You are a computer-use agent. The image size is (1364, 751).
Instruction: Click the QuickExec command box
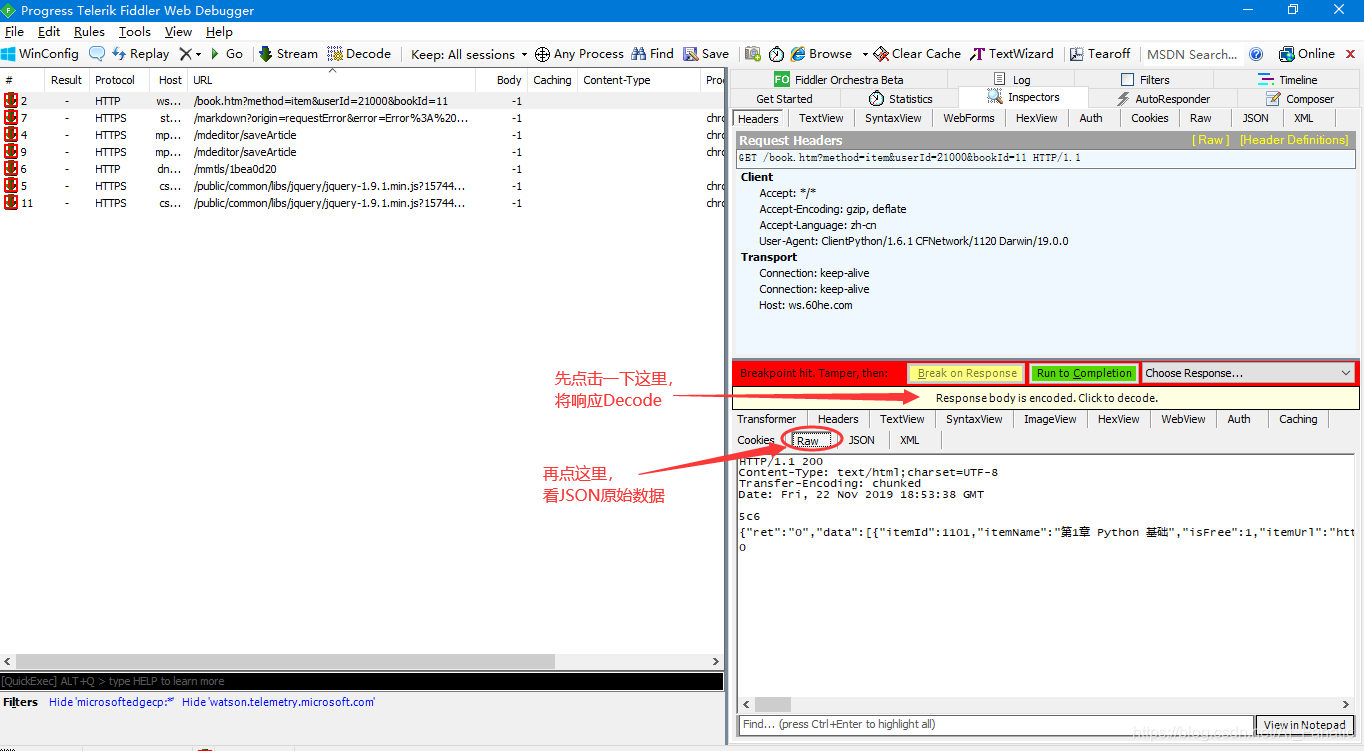coord(361,681)
